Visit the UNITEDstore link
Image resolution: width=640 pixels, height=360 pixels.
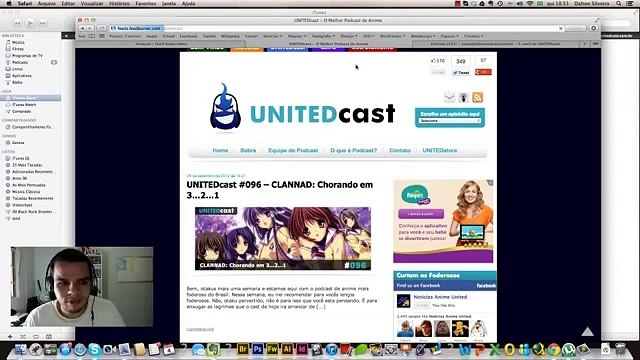click(x=440, y=150)
